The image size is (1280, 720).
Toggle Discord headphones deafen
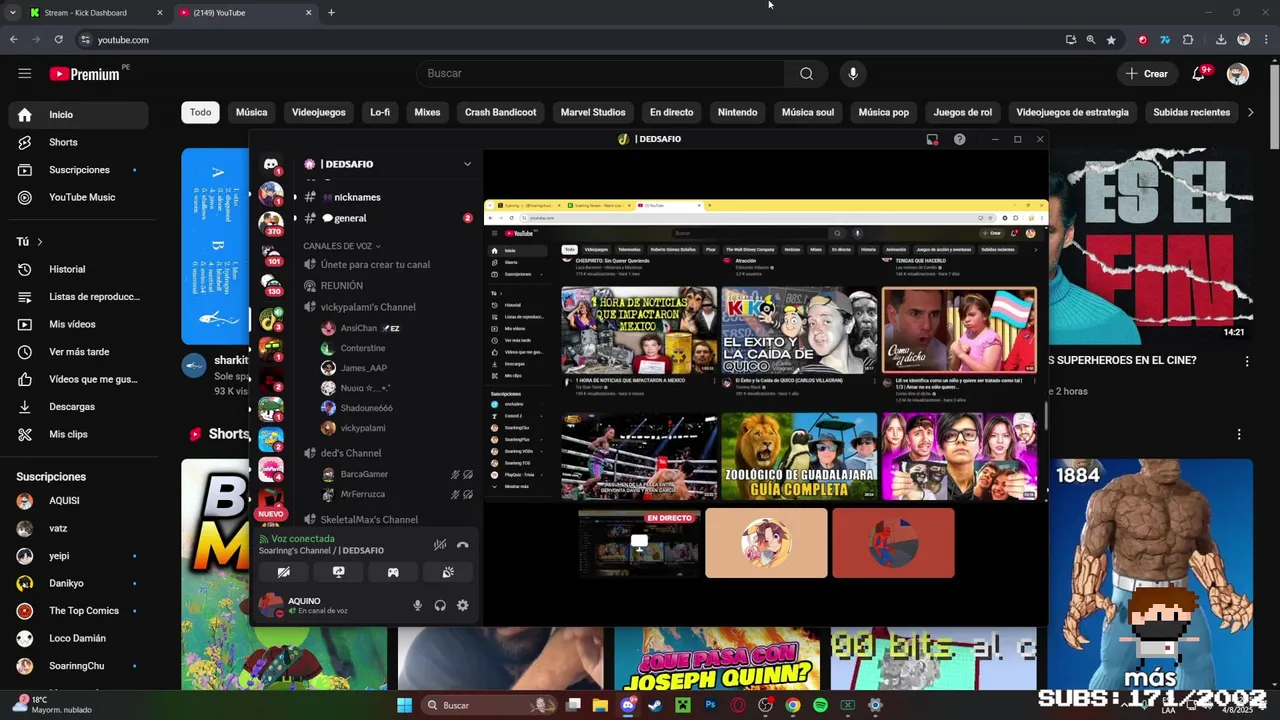pyautogui.click(x=440, y=605)
